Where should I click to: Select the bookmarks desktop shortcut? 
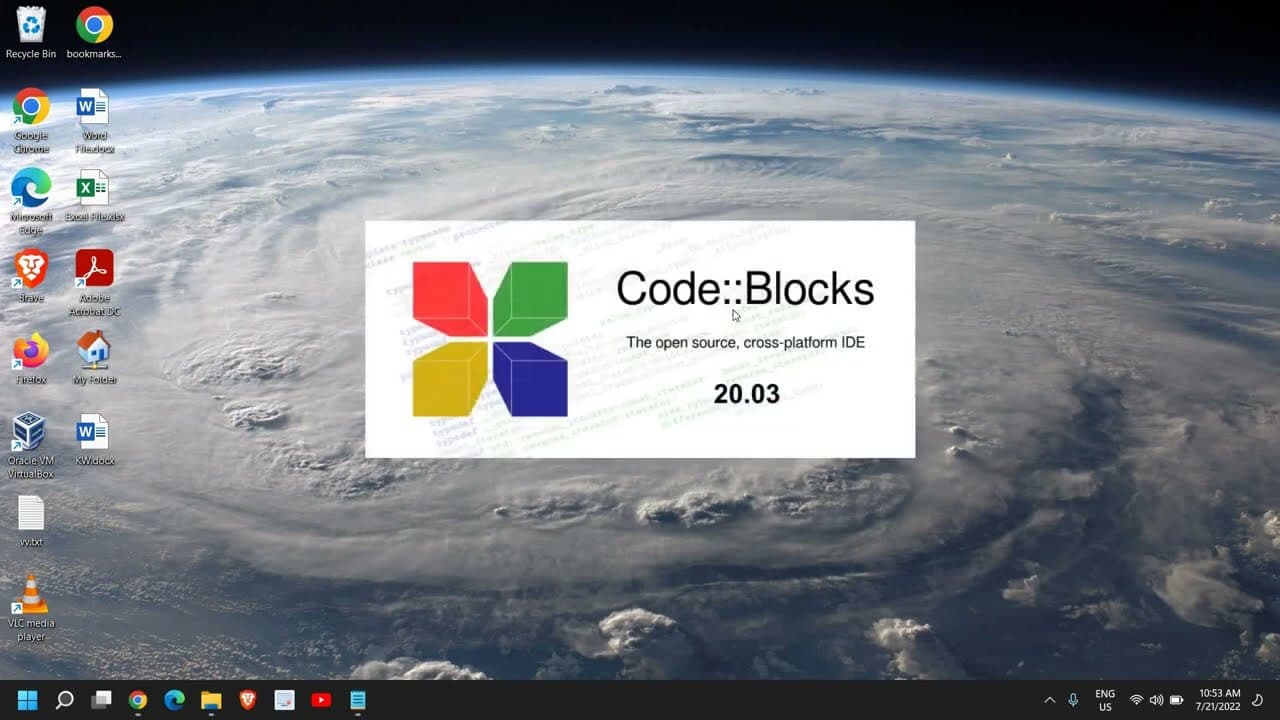tap(94, 32)
